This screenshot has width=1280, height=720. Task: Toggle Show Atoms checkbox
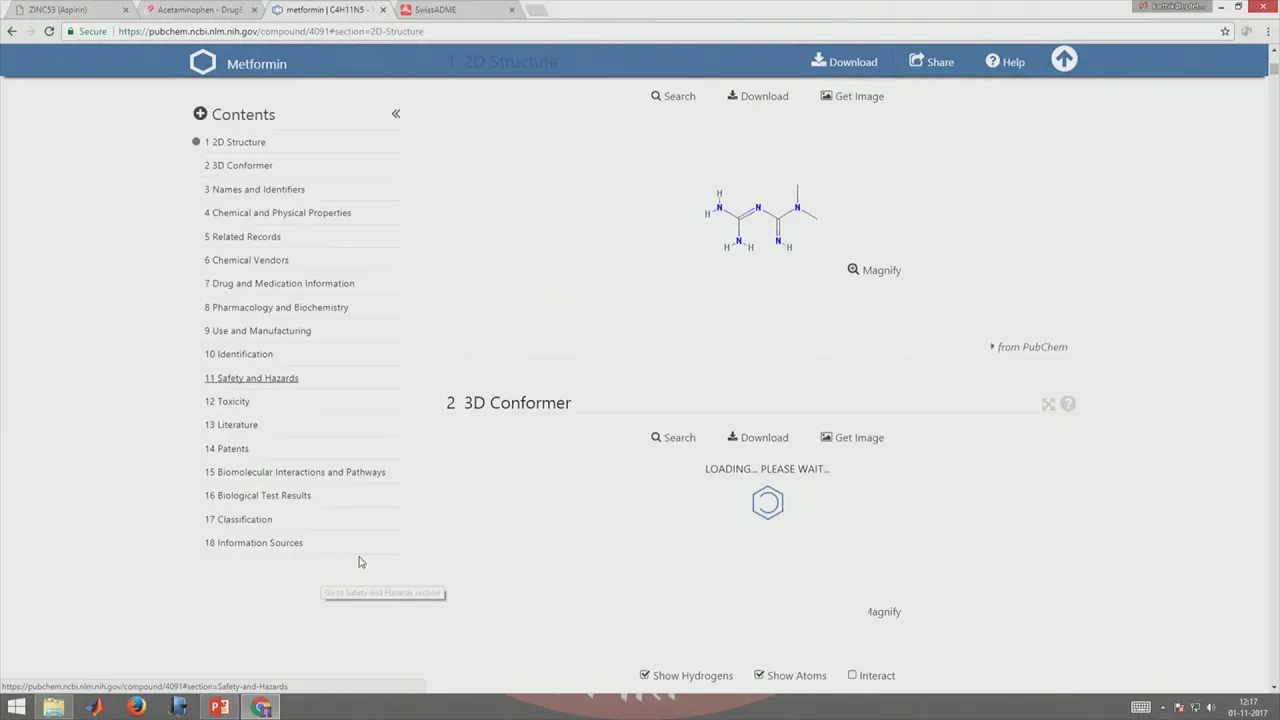click(759, 675)
